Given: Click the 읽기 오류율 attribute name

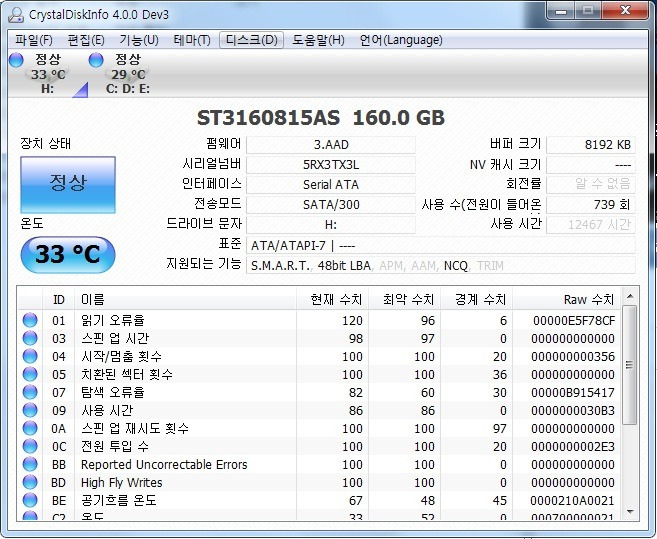Looking at the screenshot, I should [113, 320].
